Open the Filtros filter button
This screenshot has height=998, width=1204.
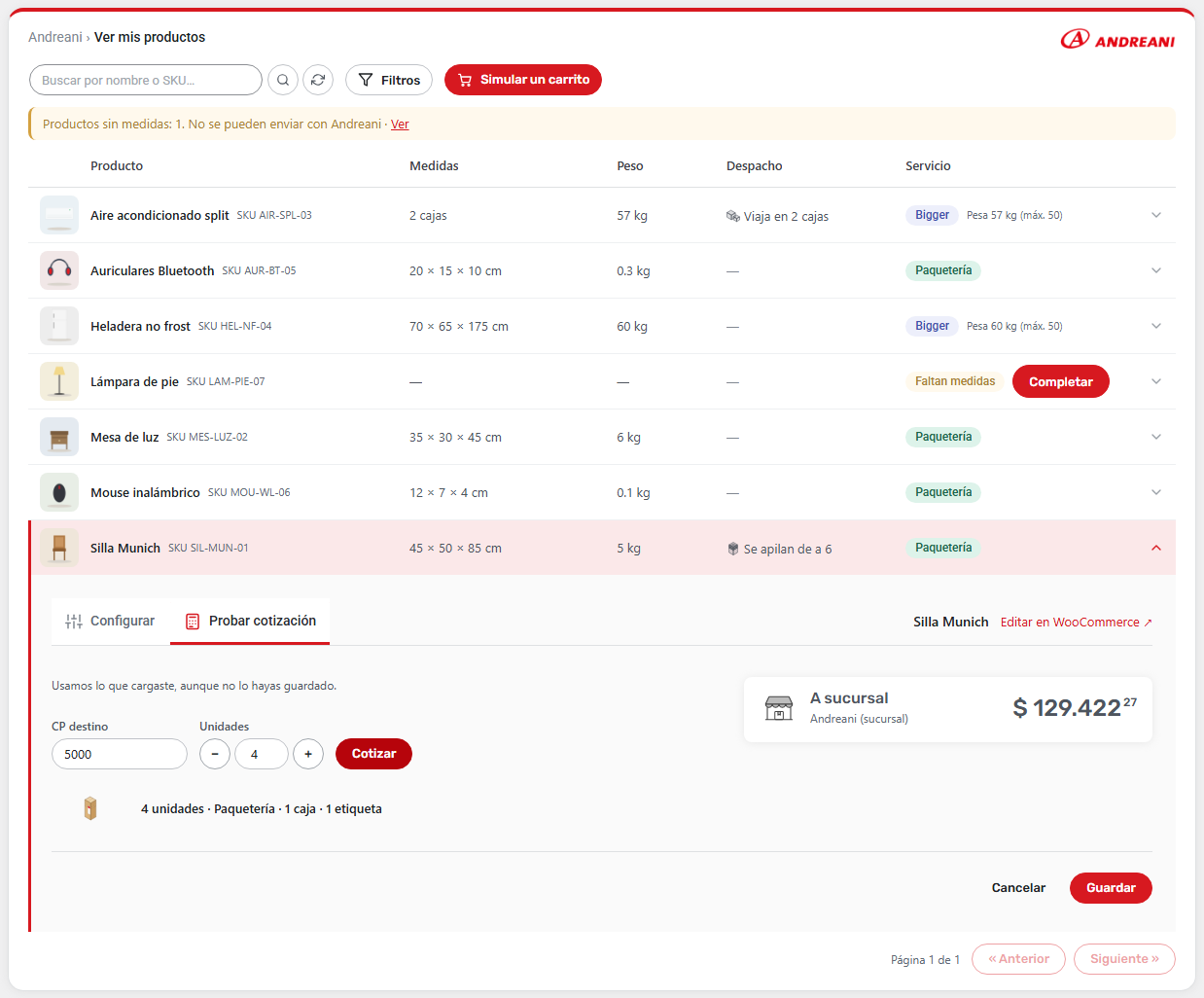tap(389, 80)
